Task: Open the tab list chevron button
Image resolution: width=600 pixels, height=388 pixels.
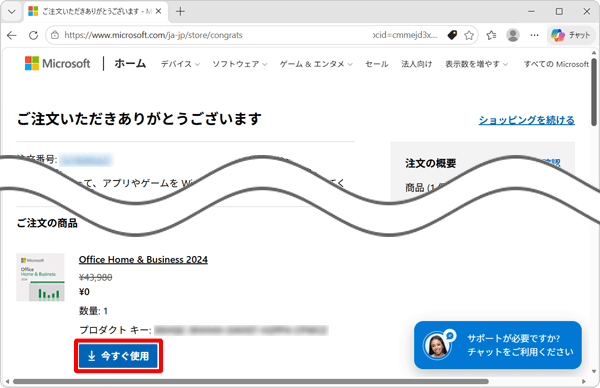Action: pyautogui.click(x=11, y=11)
